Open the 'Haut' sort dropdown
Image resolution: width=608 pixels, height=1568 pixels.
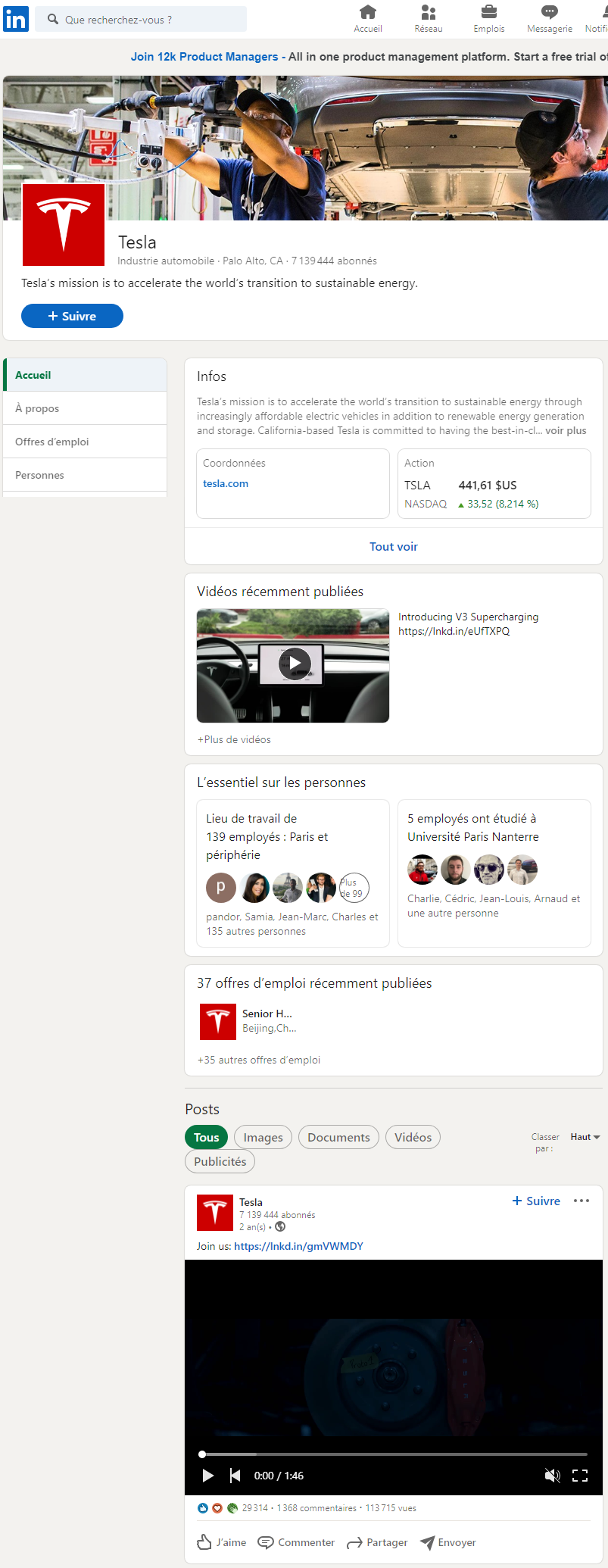pyautogui.click(x=585, y=1137)
